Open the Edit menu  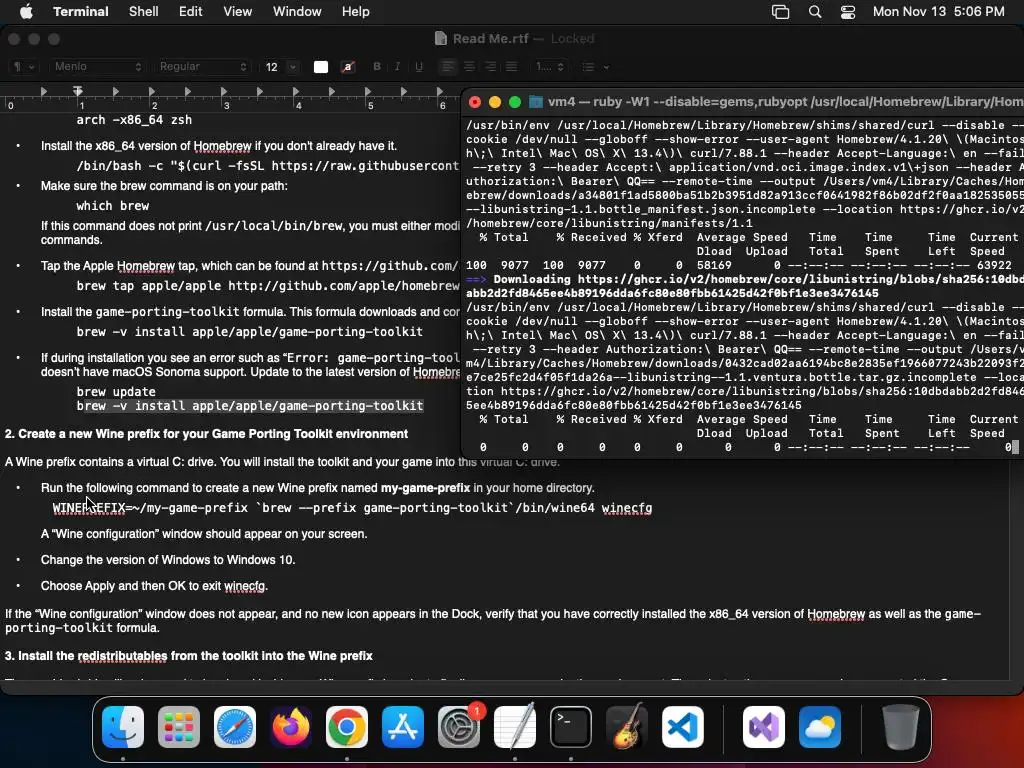click(191, 11)
